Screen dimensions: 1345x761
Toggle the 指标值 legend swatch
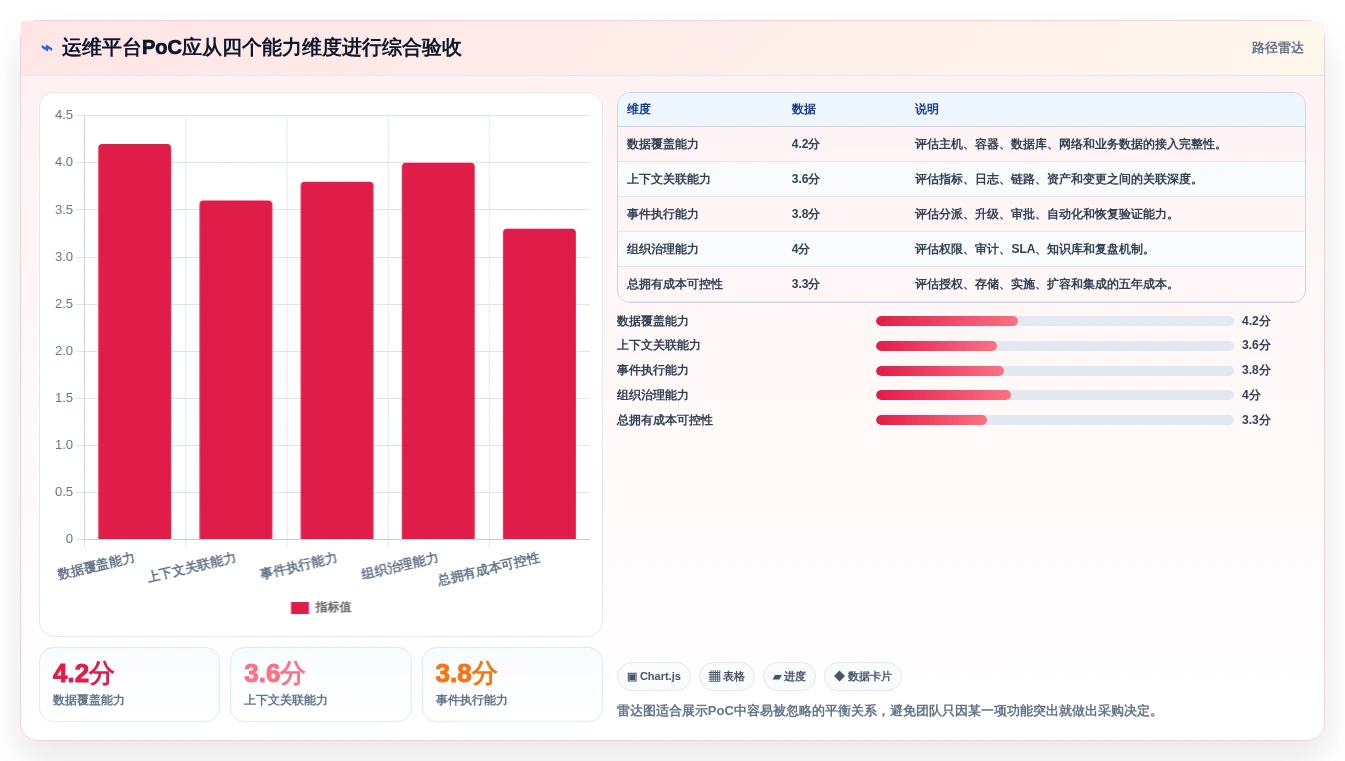(299, 607)
